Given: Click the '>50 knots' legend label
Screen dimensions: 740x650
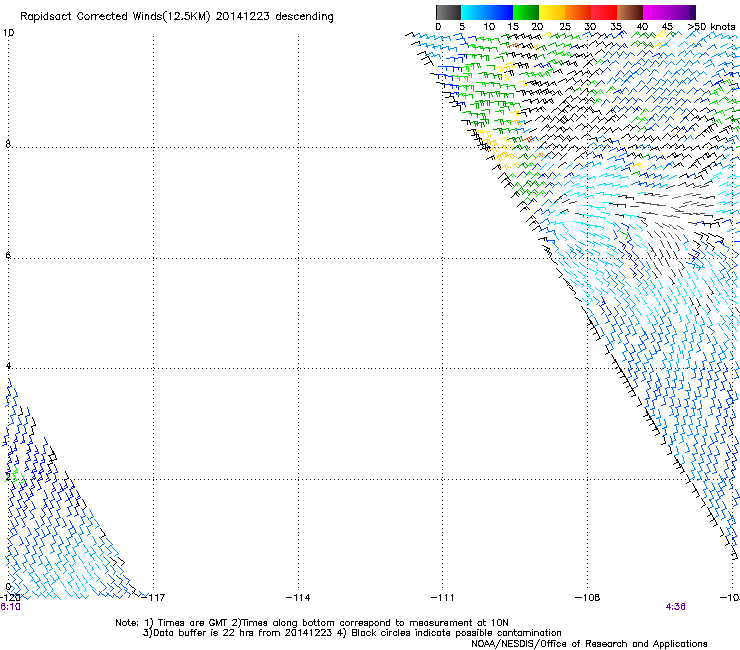Looking at the screenshot, I should (711, 27).
